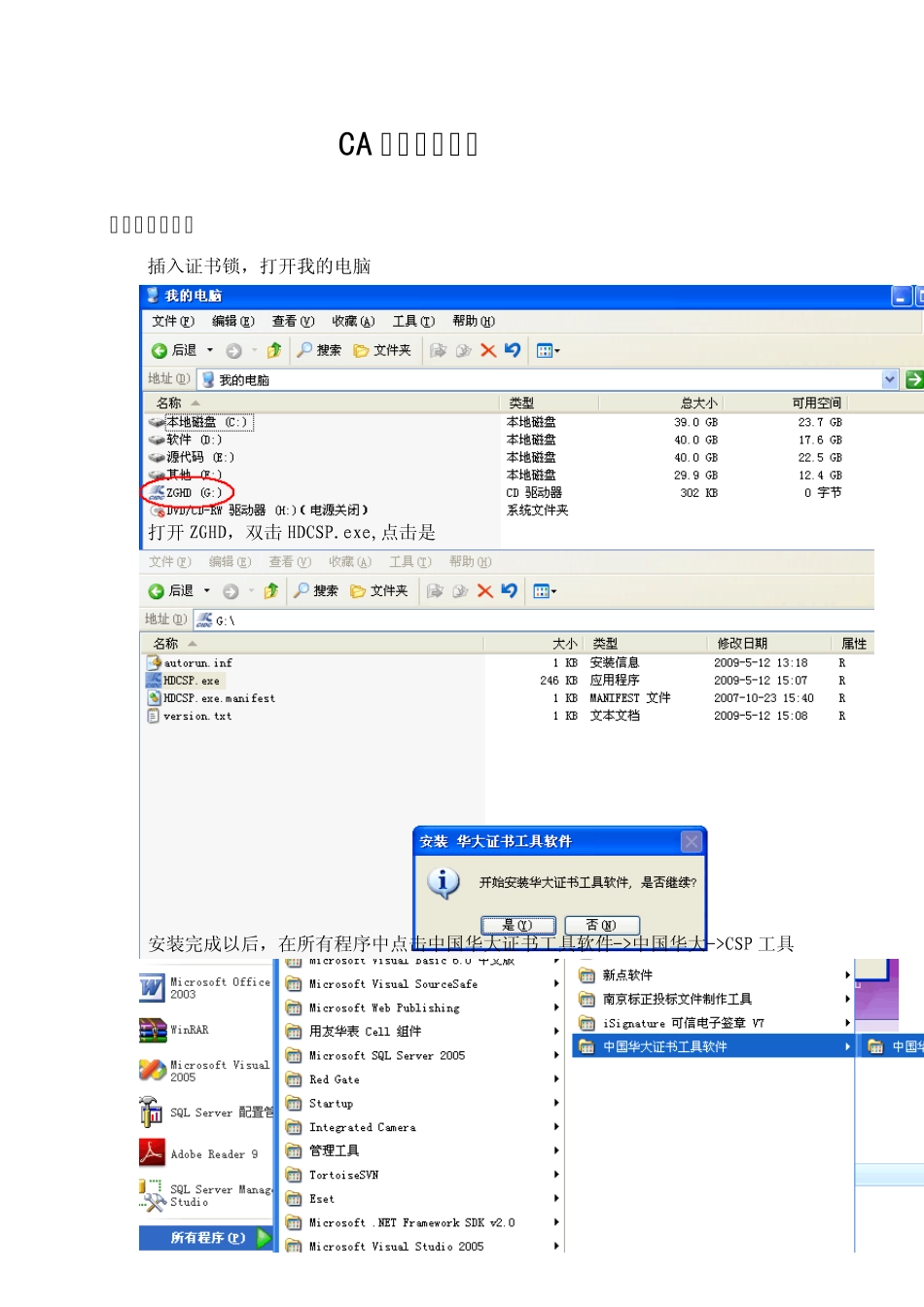
Task: Click 是(Y) button in install dialog
Action: (518, 925)
